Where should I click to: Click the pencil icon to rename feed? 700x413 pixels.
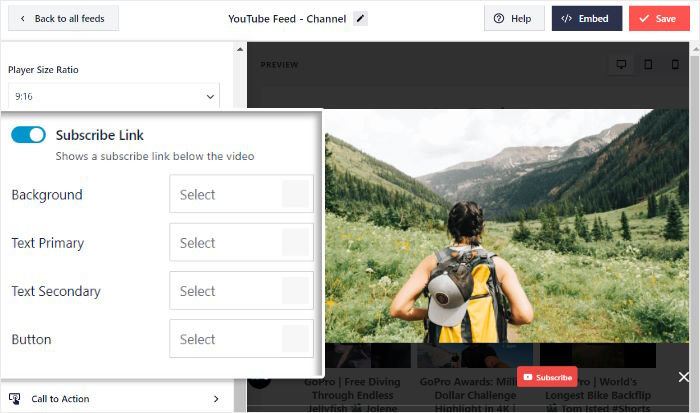360,19
